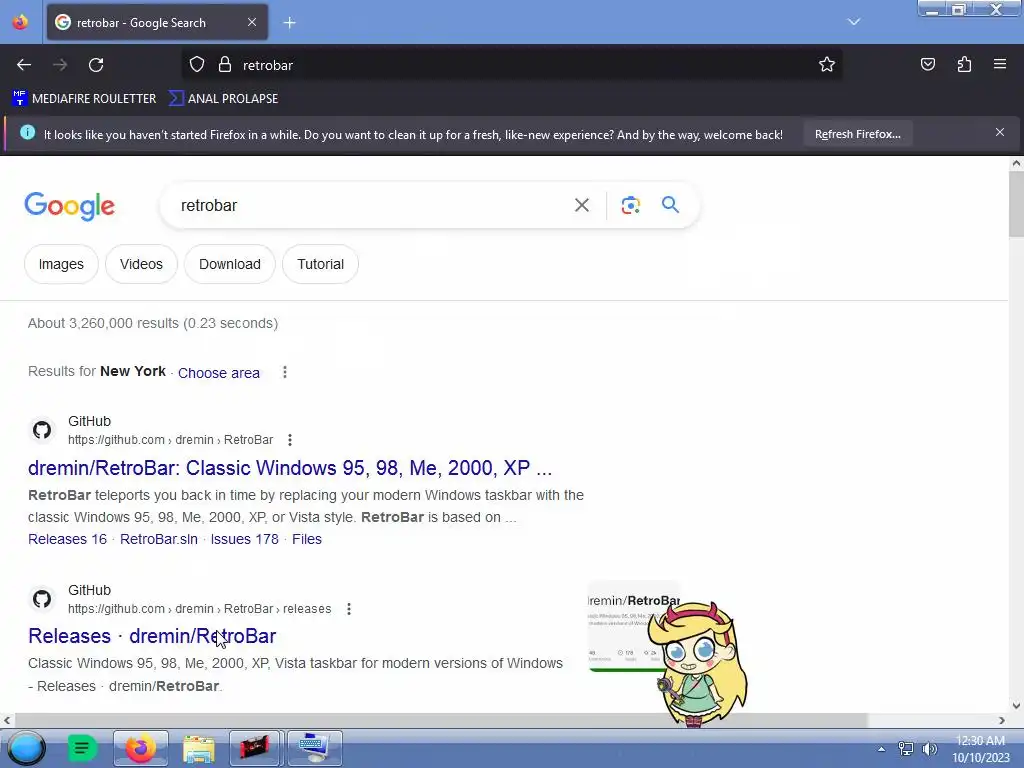Screen dimensions: 1024x768
Task: Open the volume tray icon
Action: pos(929,749)
